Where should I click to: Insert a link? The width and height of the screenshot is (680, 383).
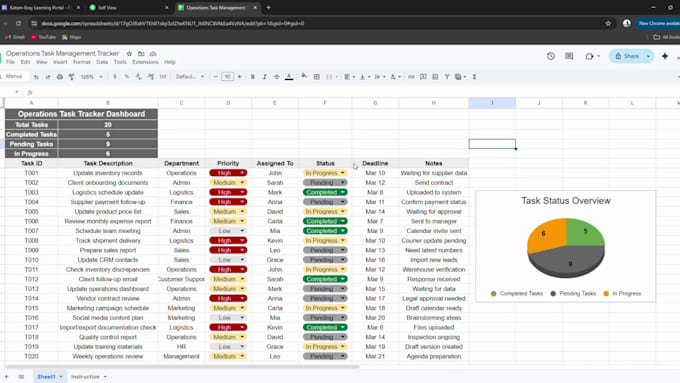click(411, 77)
